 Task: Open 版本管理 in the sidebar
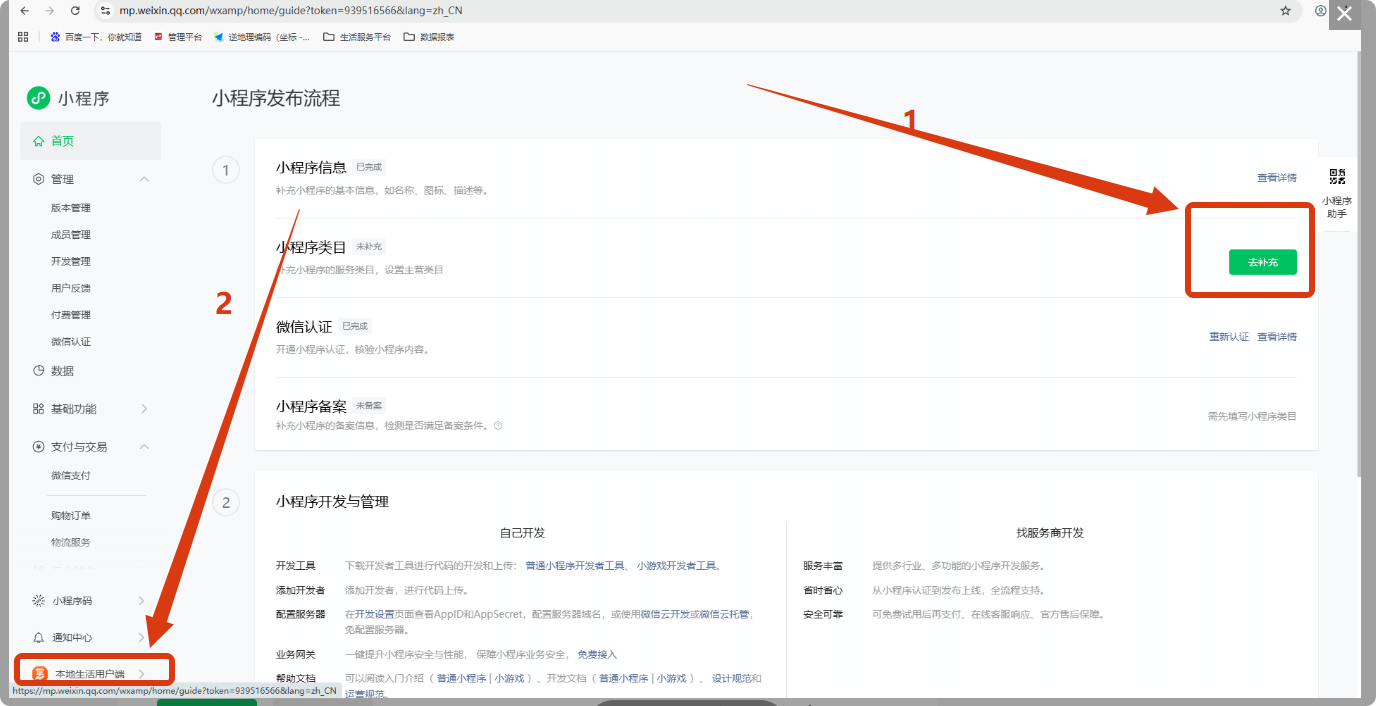(71, 208)
